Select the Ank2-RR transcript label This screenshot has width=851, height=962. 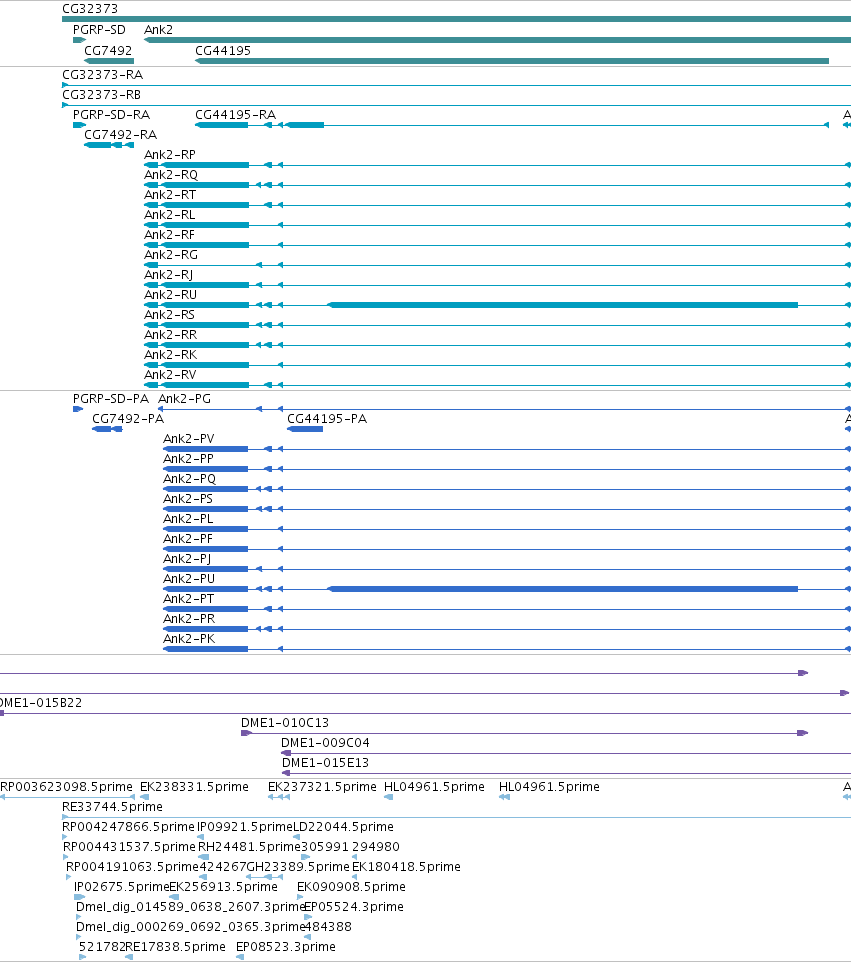[x=171, y=334]
